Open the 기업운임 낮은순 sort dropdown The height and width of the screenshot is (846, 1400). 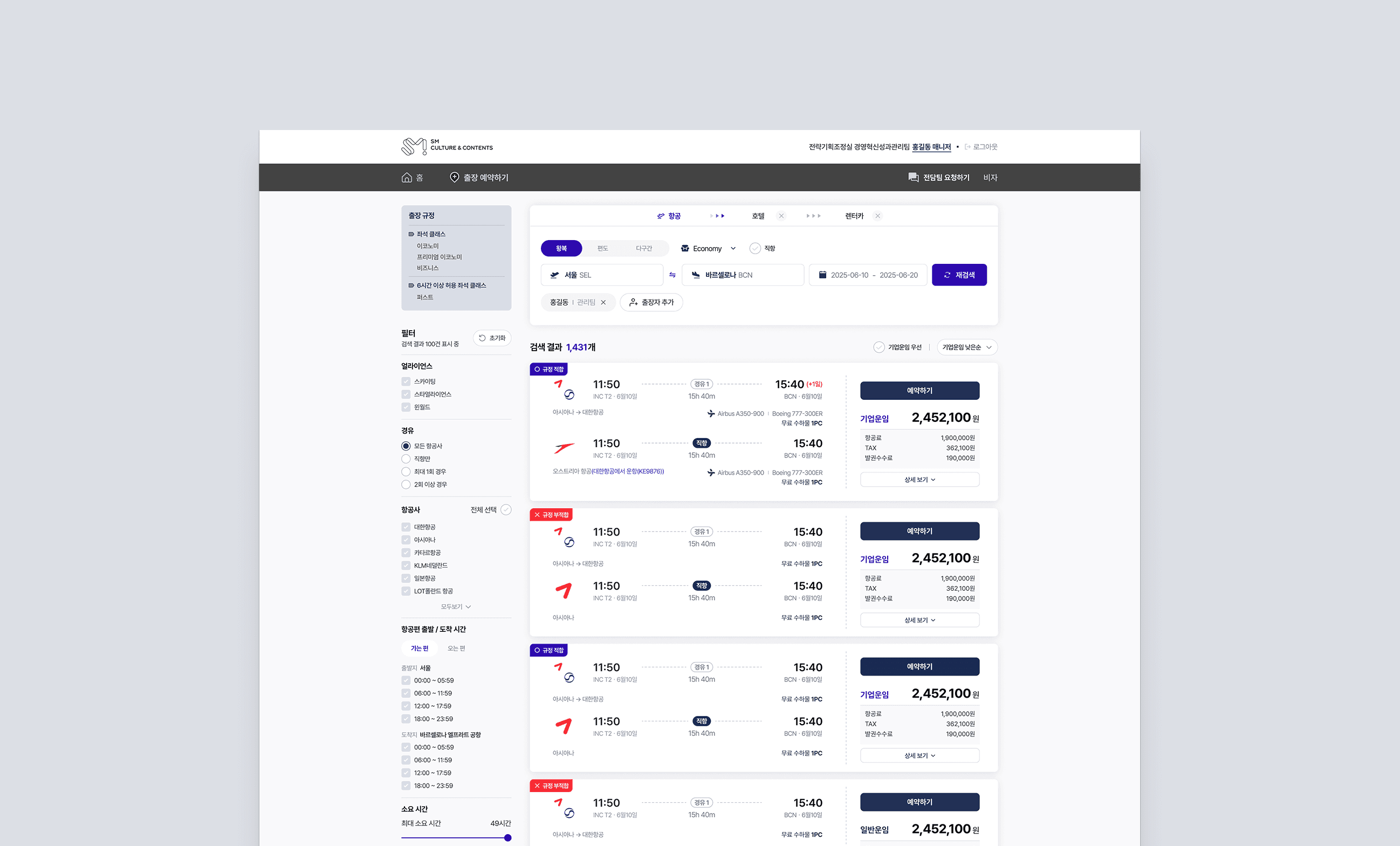[x=966, y=347]
